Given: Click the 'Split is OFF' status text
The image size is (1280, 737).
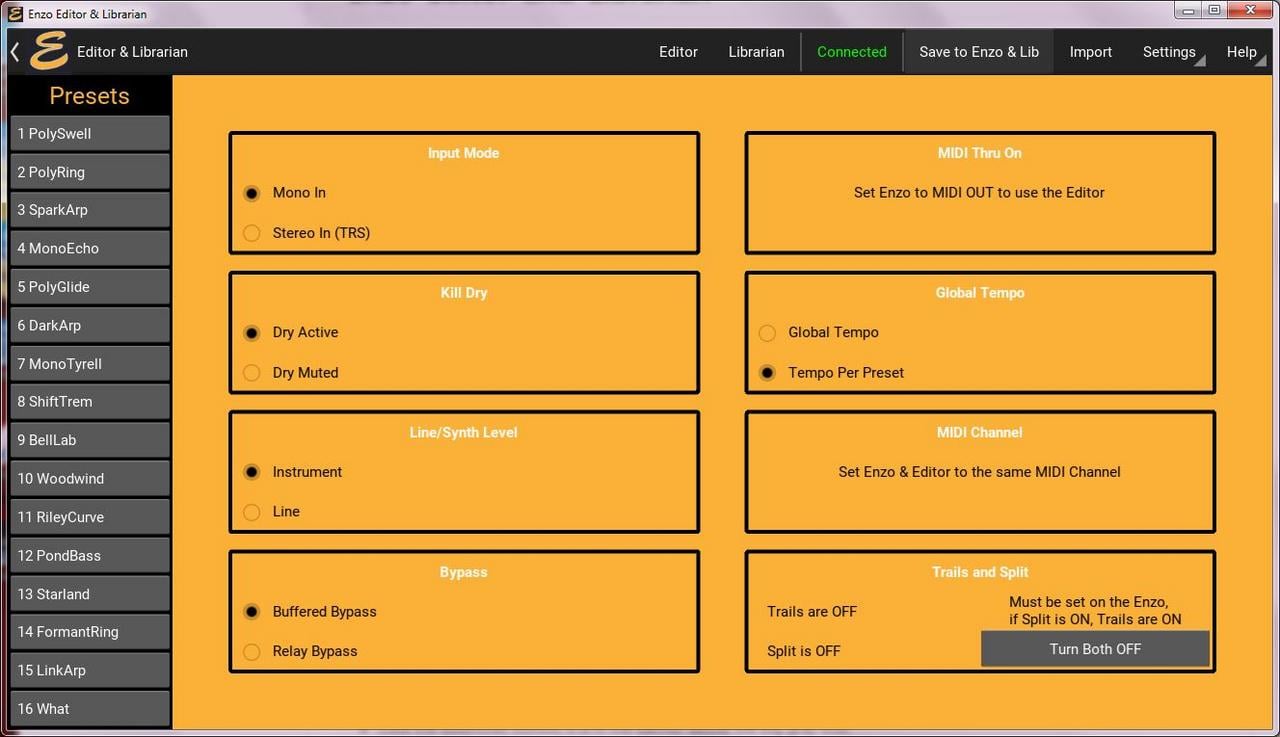Looking at the screenshot, I should coord(804,651).
